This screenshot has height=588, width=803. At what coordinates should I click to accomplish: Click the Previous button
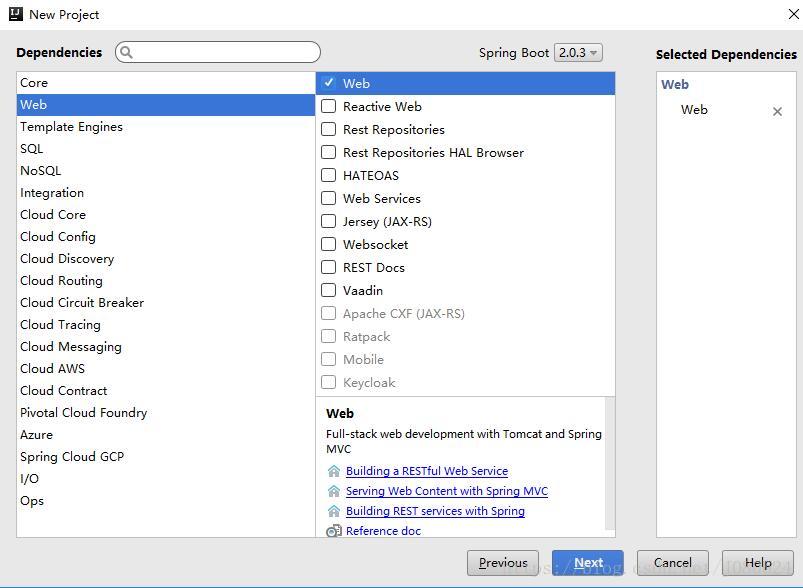click(x=503, y=563)
